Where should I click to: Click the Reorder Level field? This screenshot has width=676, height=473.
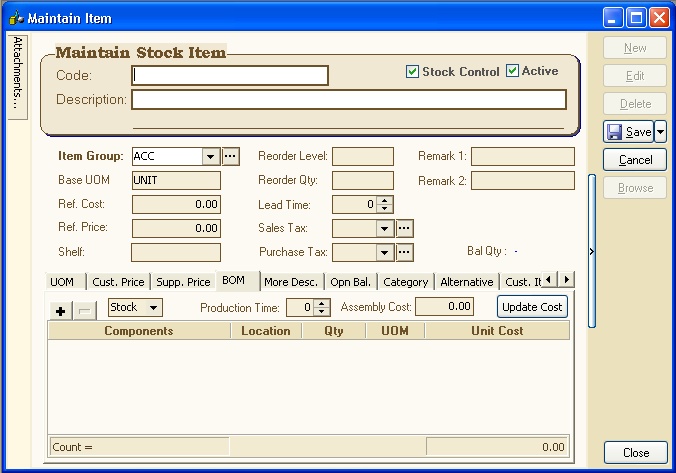pos(363,157)
